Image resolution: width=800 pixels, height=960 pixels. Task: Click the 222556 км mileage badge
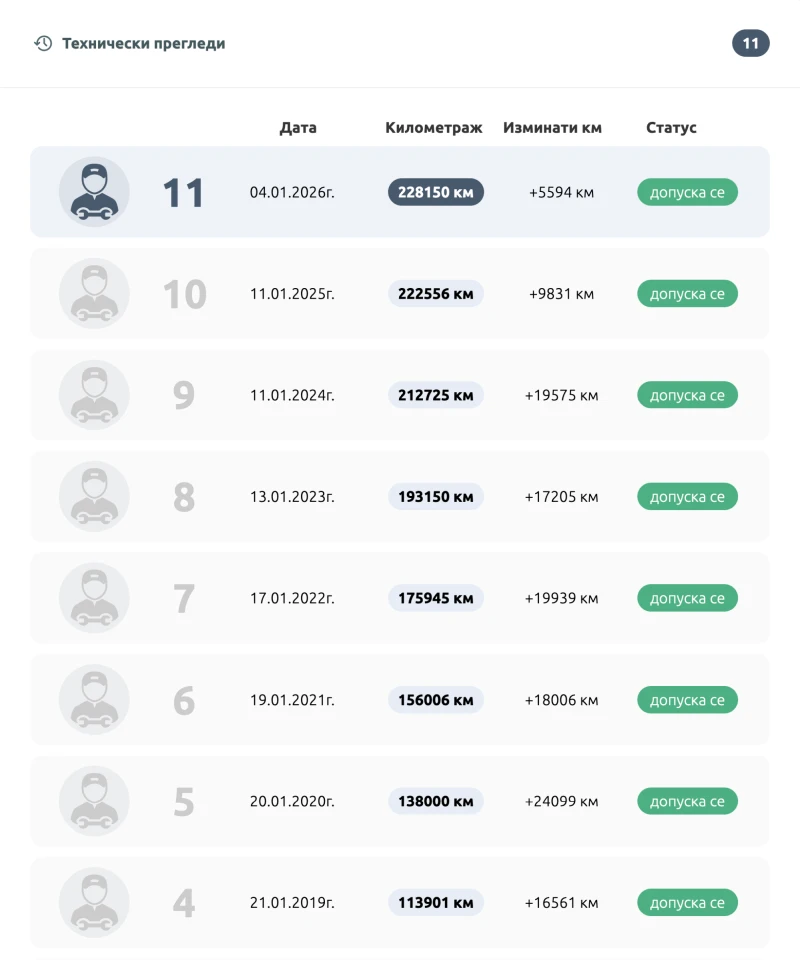pos(436,293)
